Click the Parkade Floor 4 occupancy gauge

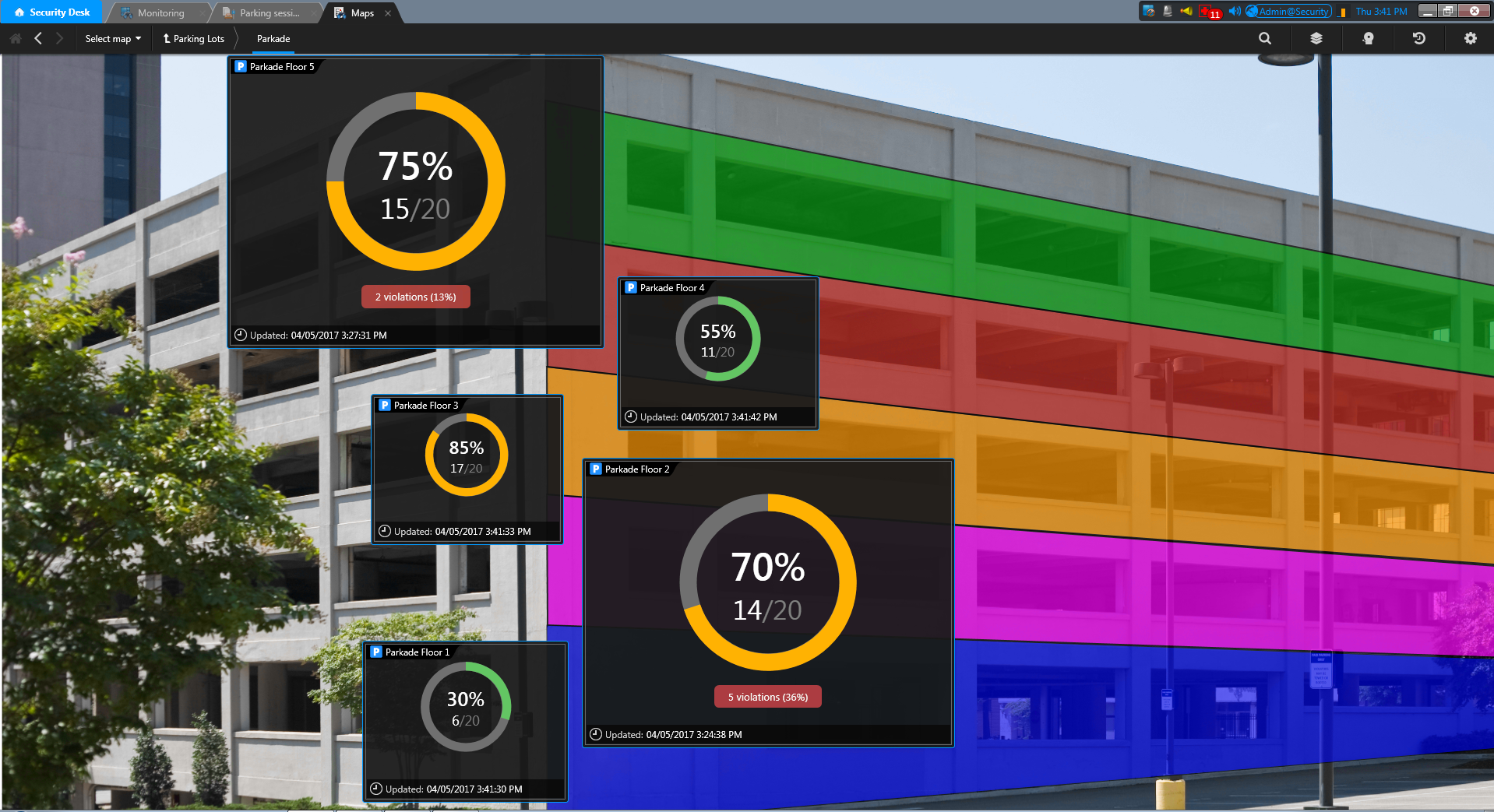(x=717, y=339)
